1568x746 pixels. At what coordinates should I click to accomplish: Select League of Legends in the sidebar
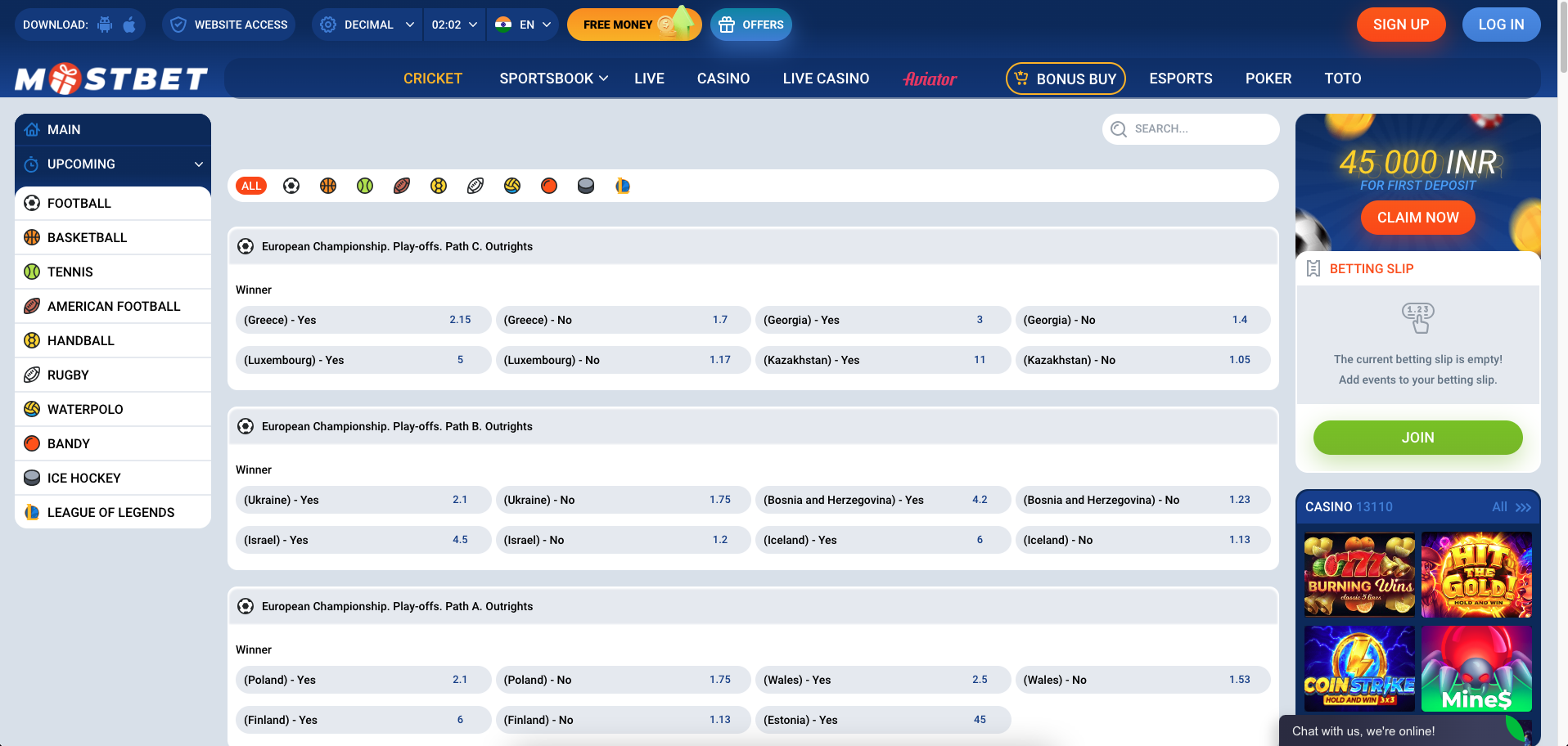point(113,512)
